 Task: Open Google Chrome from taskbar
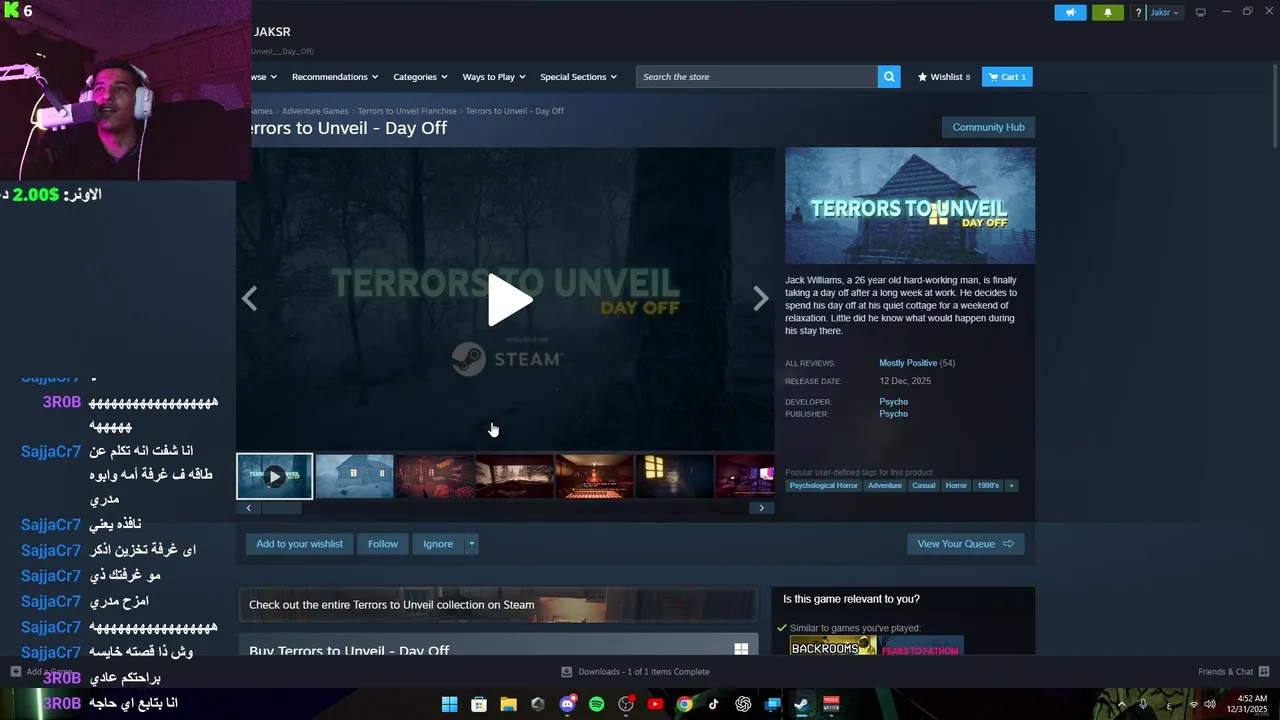[684, 704]
